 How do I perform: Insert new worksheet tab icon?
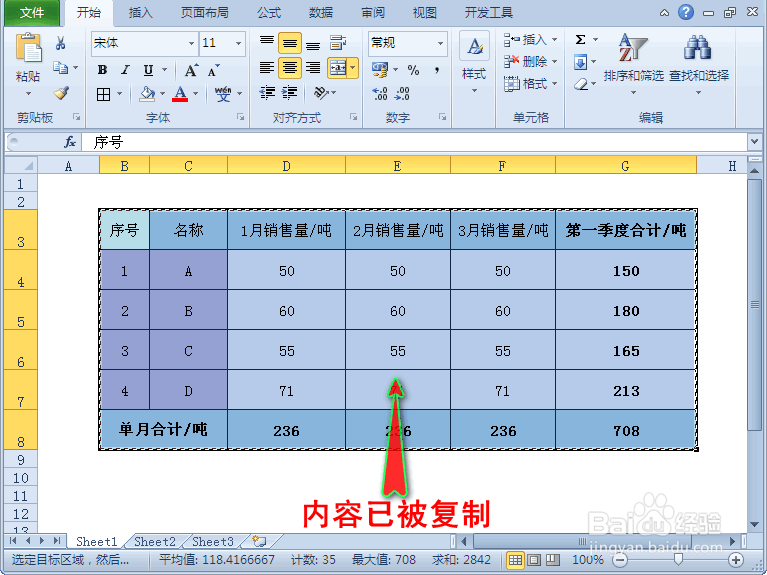click(259, 541)
